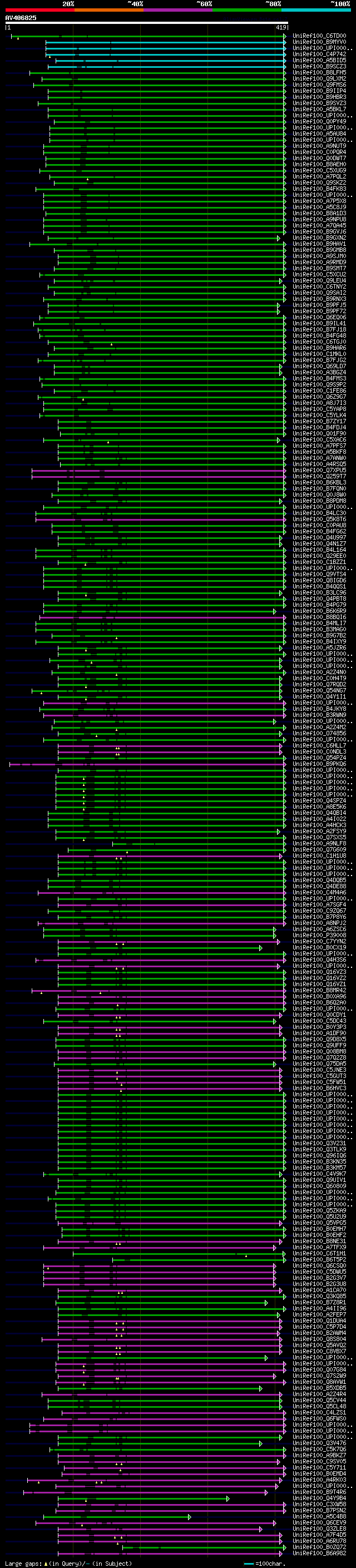Select the UniRef100_A7F4D5 label
Image resolution: width=356 pixels, height=1568 pixels.
[319, 1535]
